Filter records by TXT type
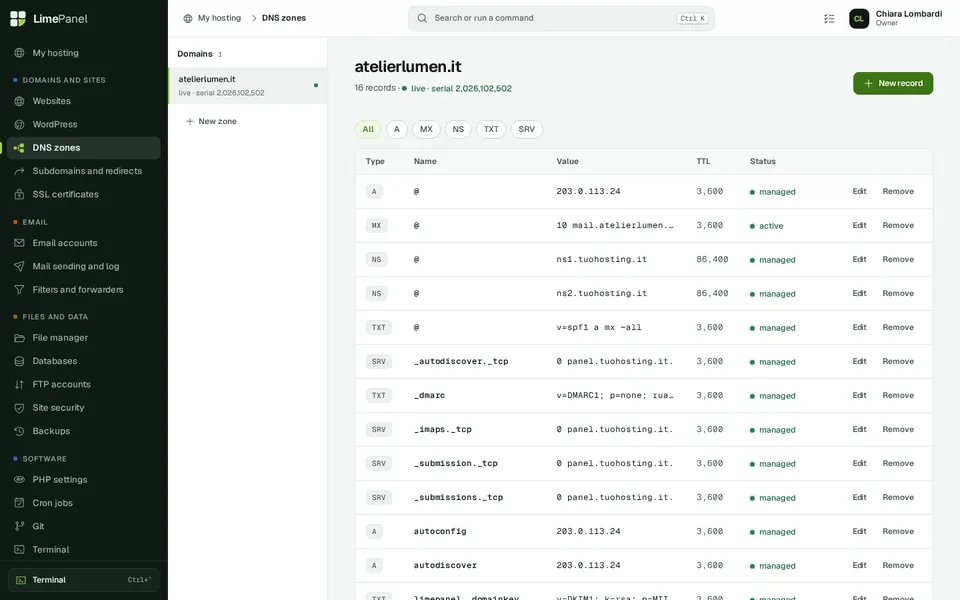This screenshot has width=960, height=600. coord(491,129)
